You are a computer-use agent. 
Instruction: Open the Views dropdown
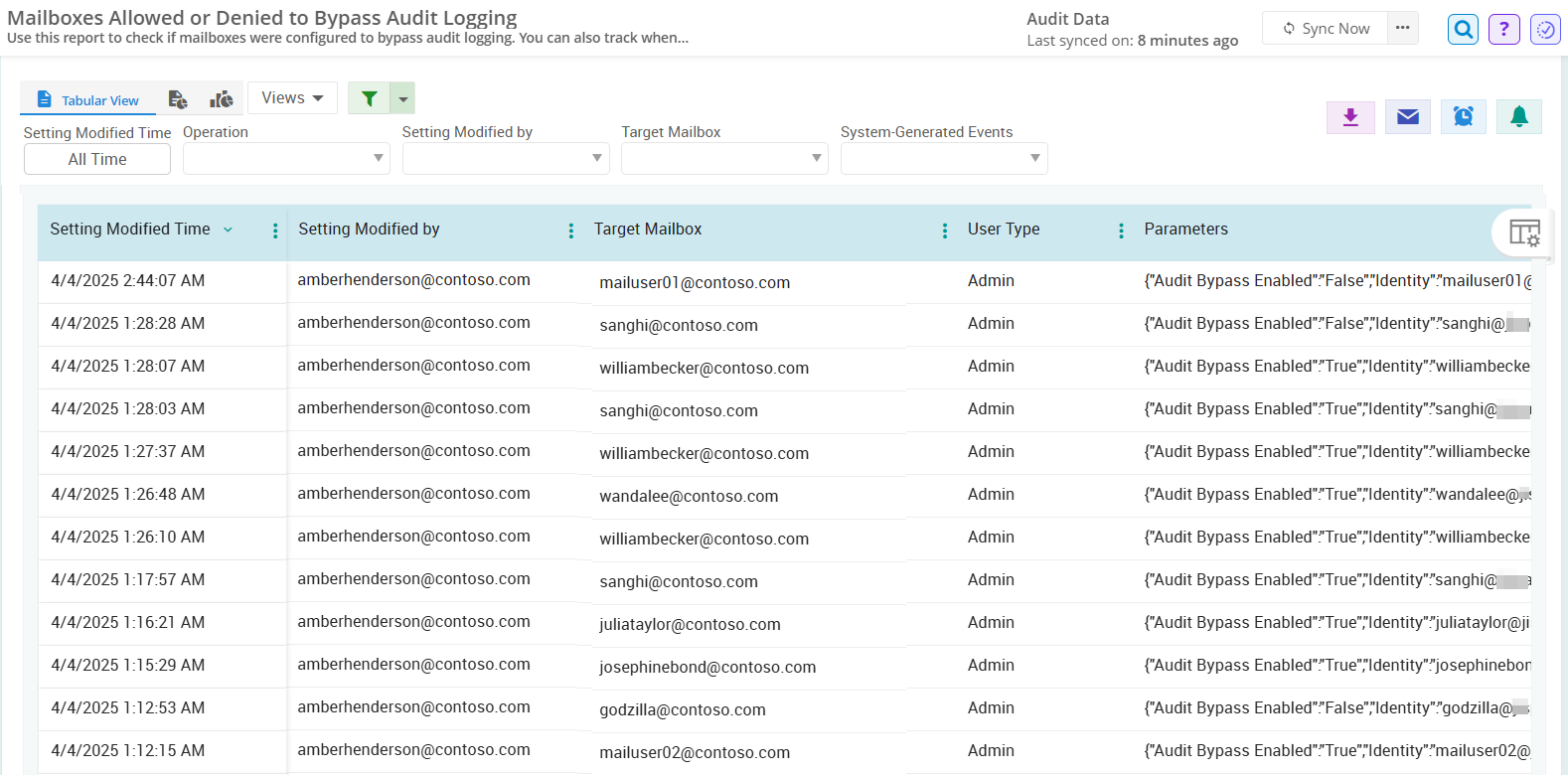(x=292, y=98)
